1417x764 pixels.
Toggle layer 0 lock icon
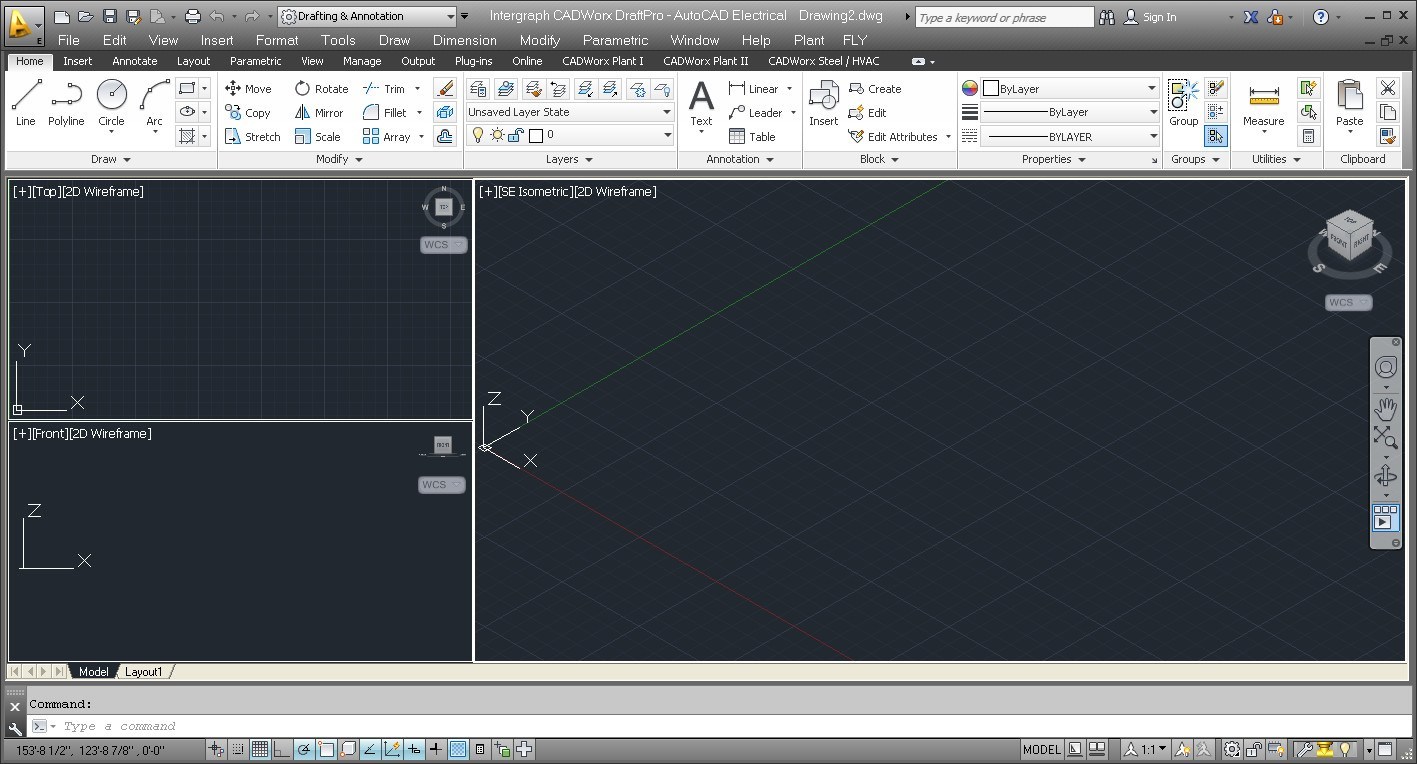515,135
